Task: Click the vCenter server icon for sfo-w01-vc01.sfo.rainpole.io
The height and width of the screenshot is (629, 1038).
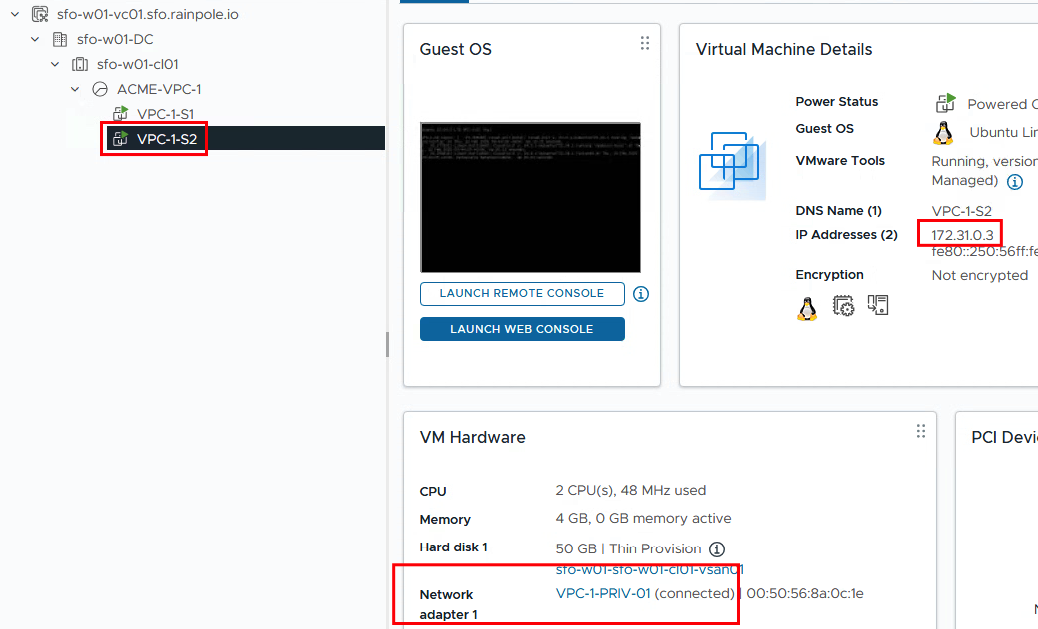Action: pos(40,15)
